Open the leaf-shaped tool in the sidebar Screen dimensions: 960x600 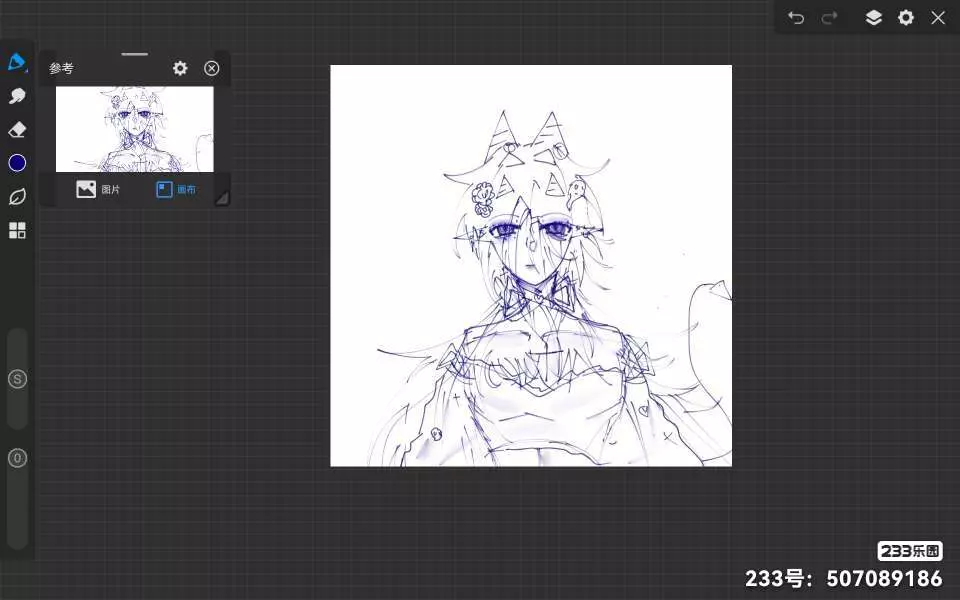17,197
